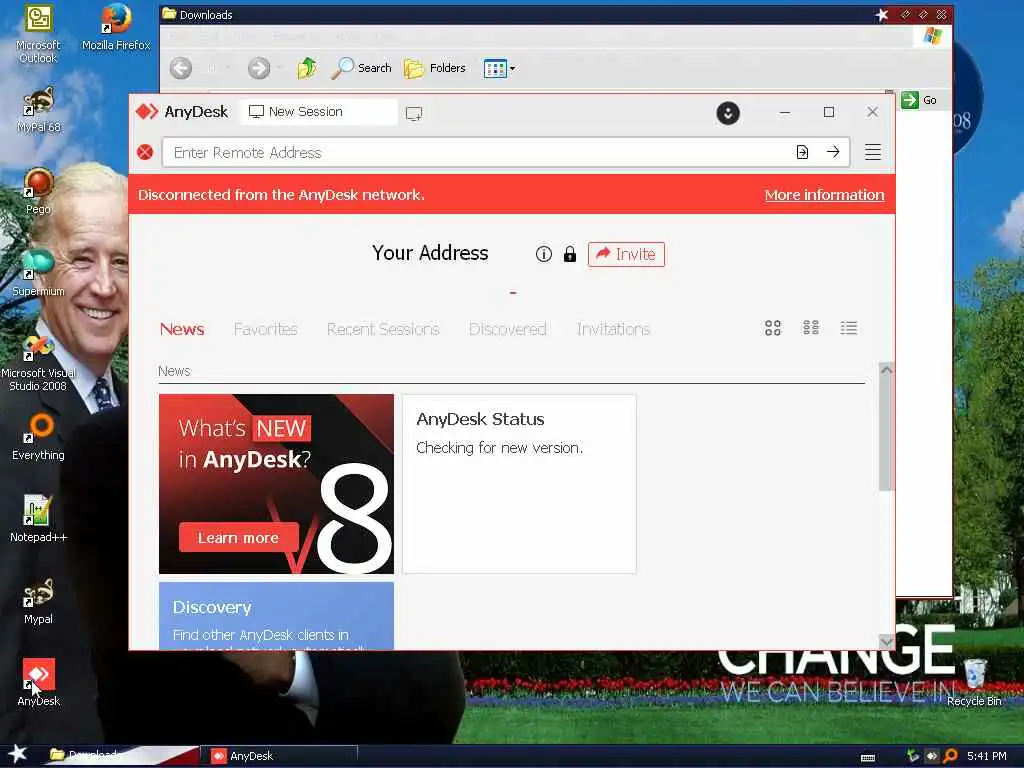Select the New Session tab
The image size is (1024, 768).
tap(319, 112)
